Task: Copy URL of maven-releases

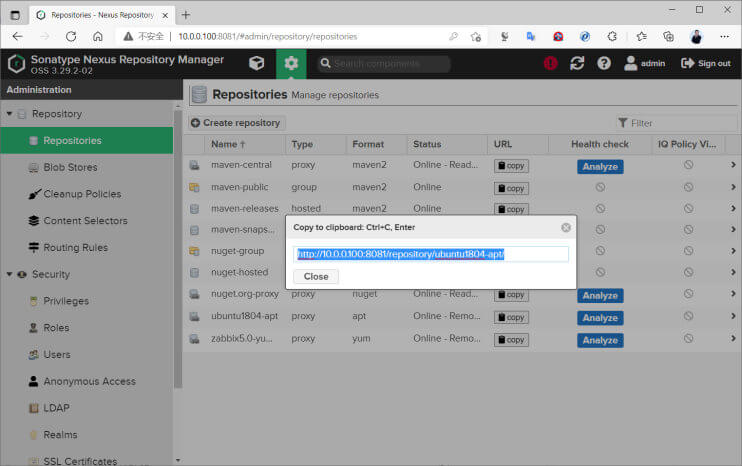Action: (511, 209)
